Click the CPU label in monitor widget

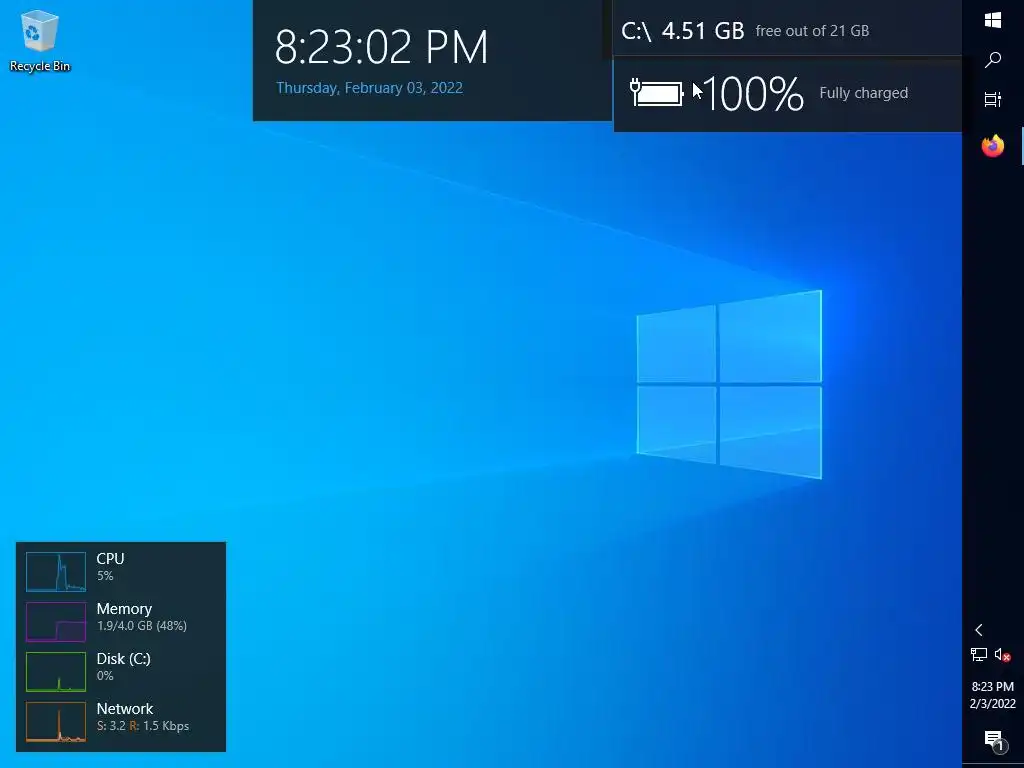click(x=110, y=558)
